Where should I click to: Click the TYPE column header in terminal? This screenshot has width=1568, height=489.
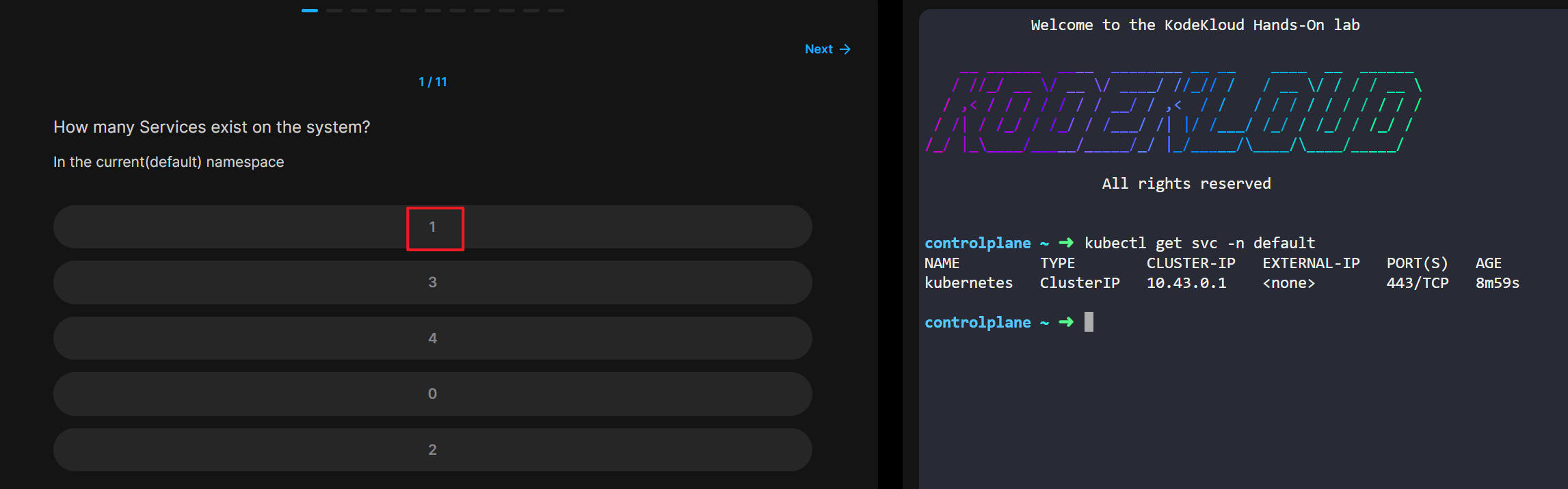[x=1057, y=263]
